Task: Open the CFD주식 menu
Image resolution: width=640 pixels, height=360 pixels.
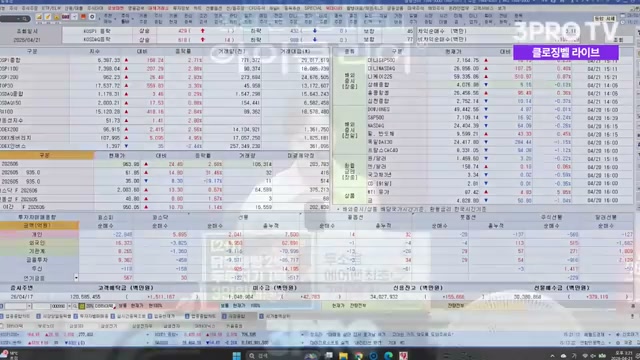Action: click(x=257, y=8)
